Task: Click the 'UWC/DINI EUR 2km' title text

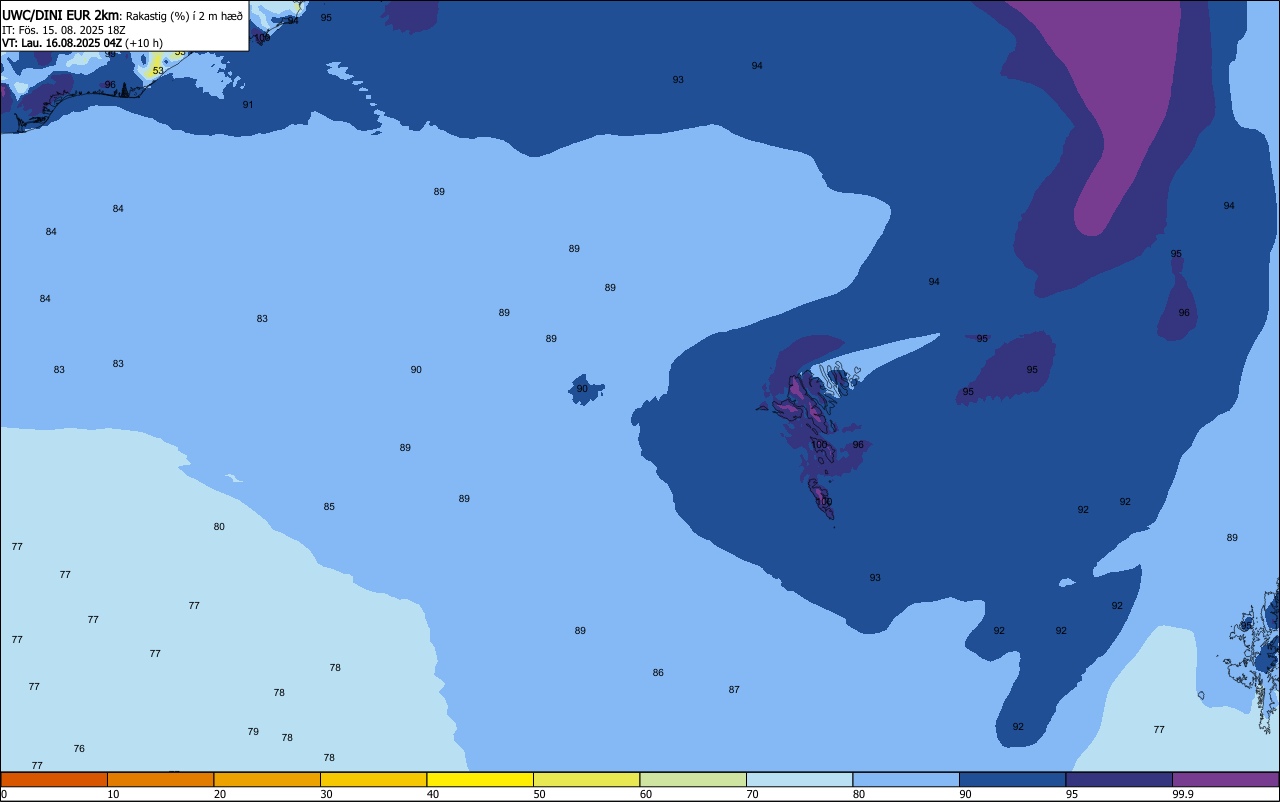Action: (x=61, y=15)
